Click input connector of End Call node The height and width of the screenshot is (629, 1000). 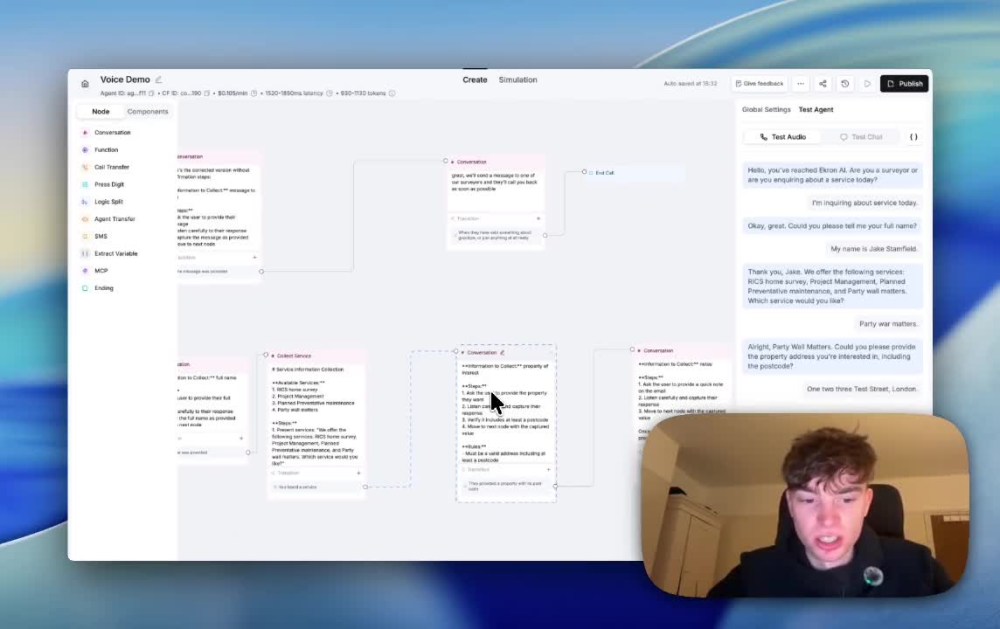point(584,172)
